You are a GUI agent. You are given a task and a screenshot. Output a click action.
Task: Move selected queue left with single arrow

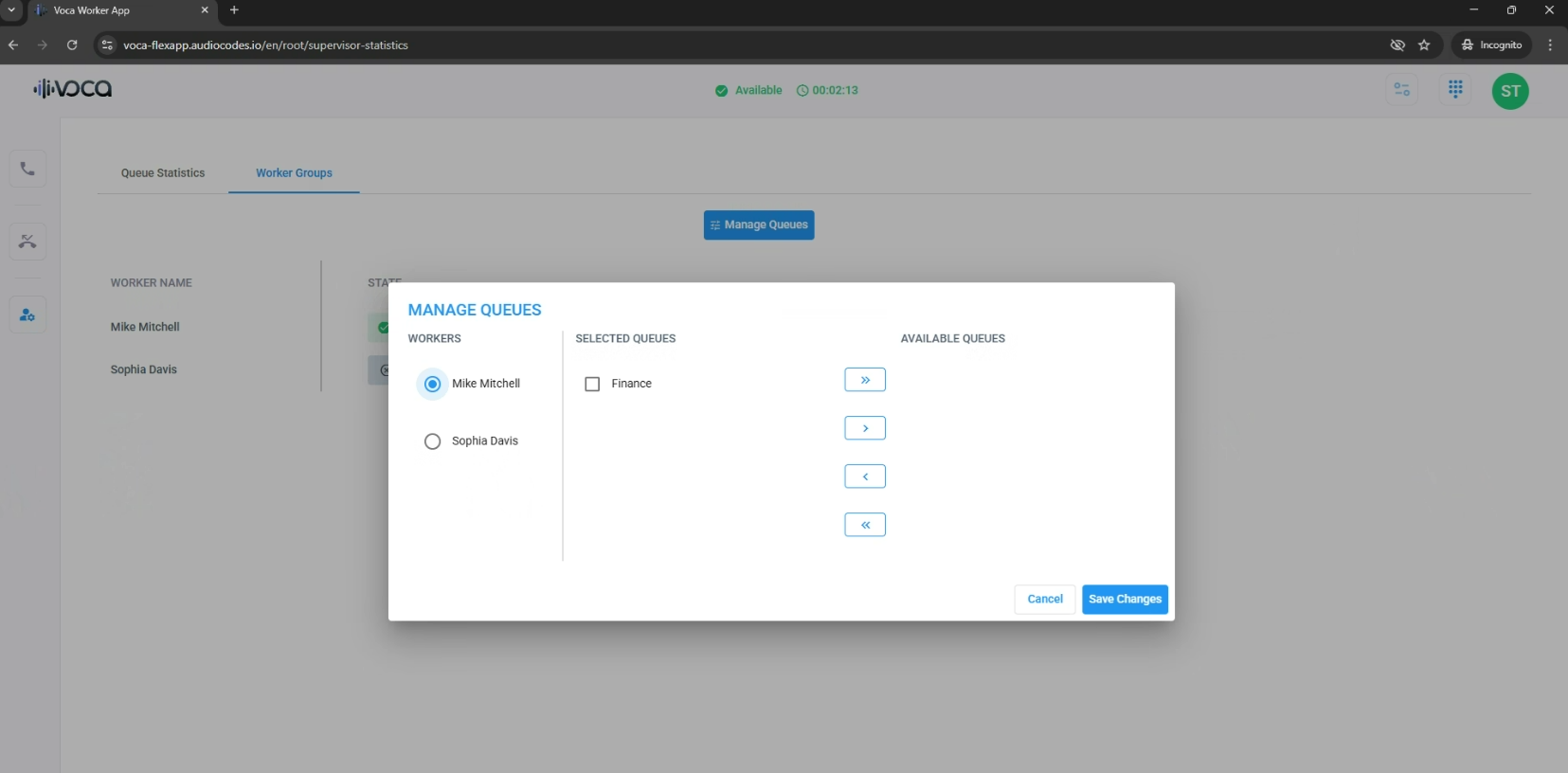(865, 476)
